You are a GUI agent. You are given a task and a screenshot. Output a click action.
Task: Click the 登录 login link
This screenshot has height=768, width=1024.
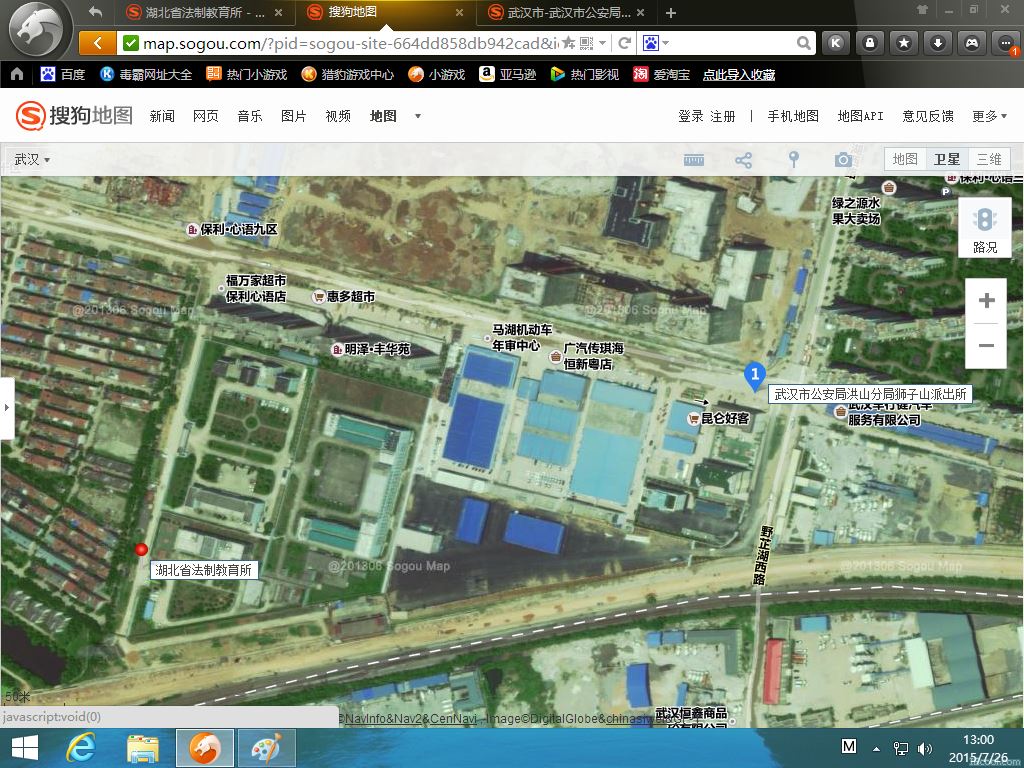click(x=691, y=116)
